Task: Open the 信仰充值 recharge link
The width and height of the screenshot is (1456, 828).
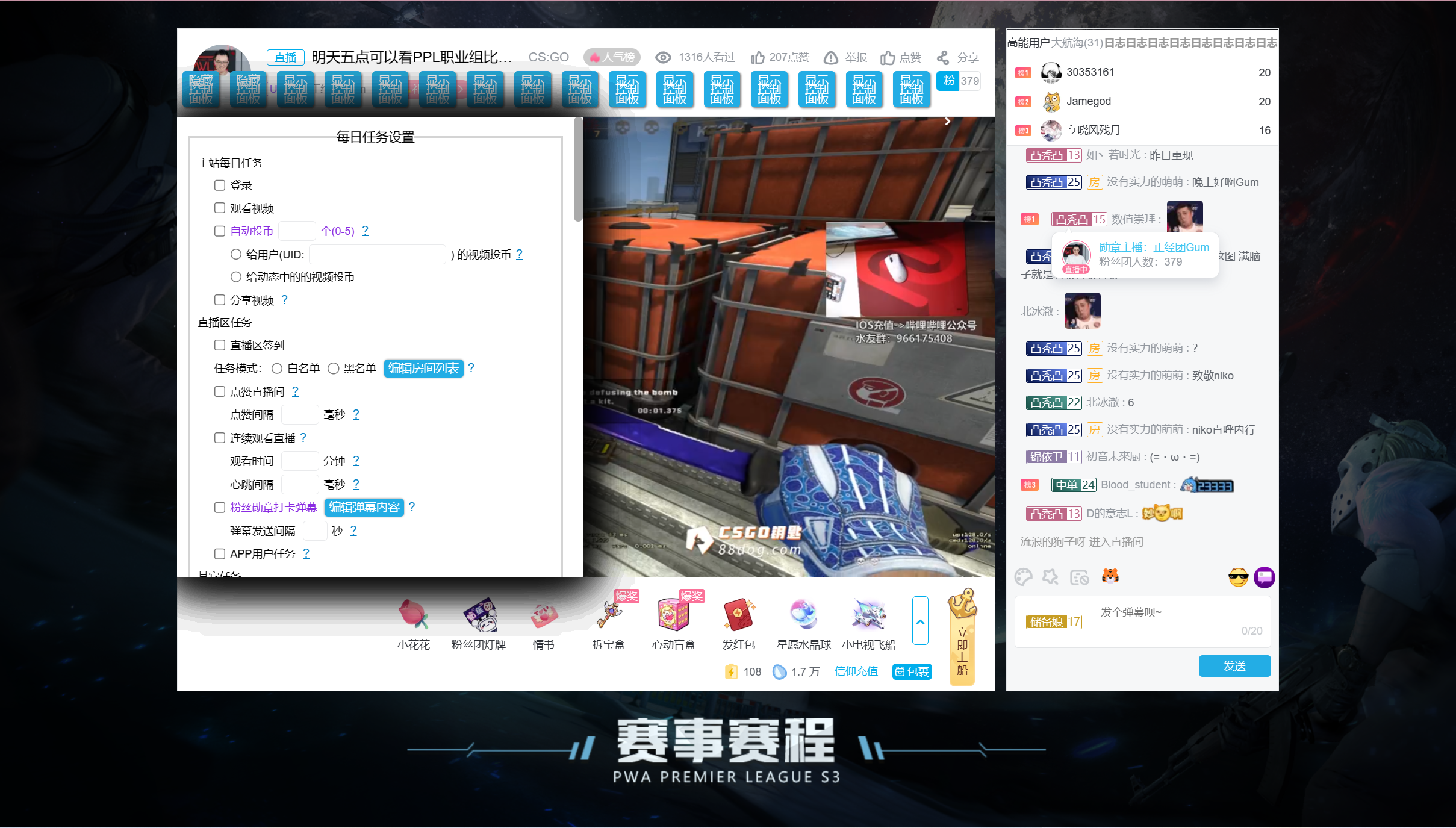Action: [856, 671]
